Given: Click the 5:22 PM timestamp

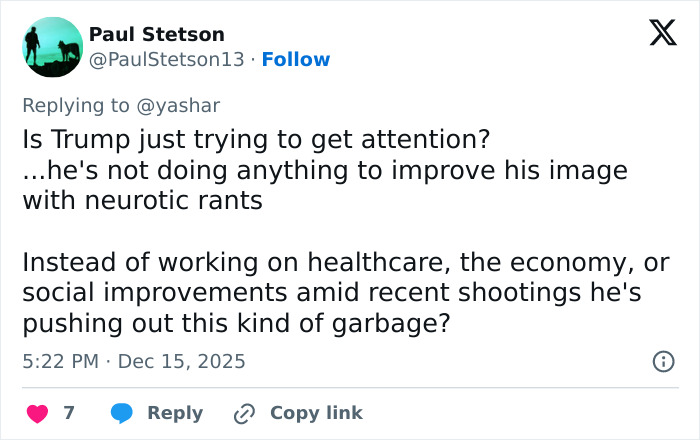Looking at the screenshot, I should 60,361.
